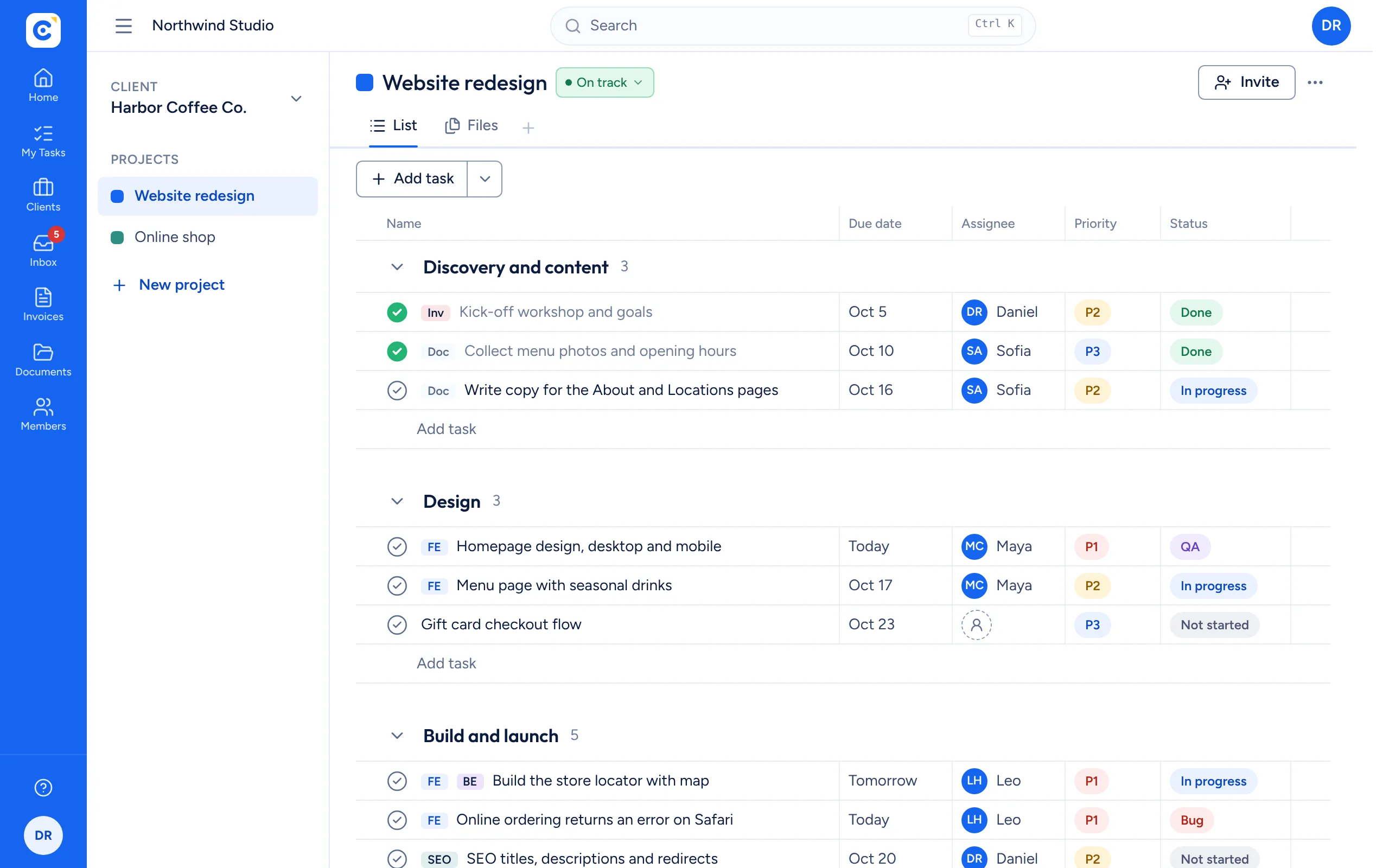
Task: Click the DR avatar at sidebar bottom
Action: [x=43, y=835]
